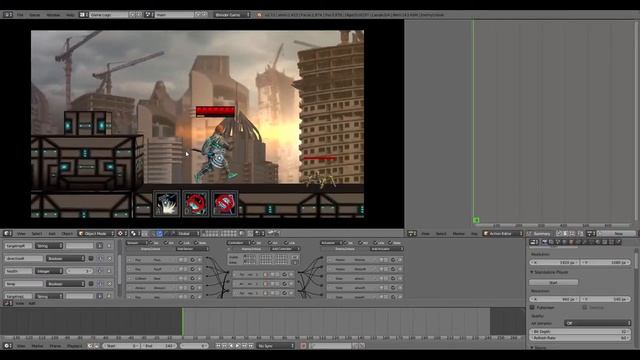Toggle the Sensors Sel checkbox

pyautogui.click(x=151, y=243)
